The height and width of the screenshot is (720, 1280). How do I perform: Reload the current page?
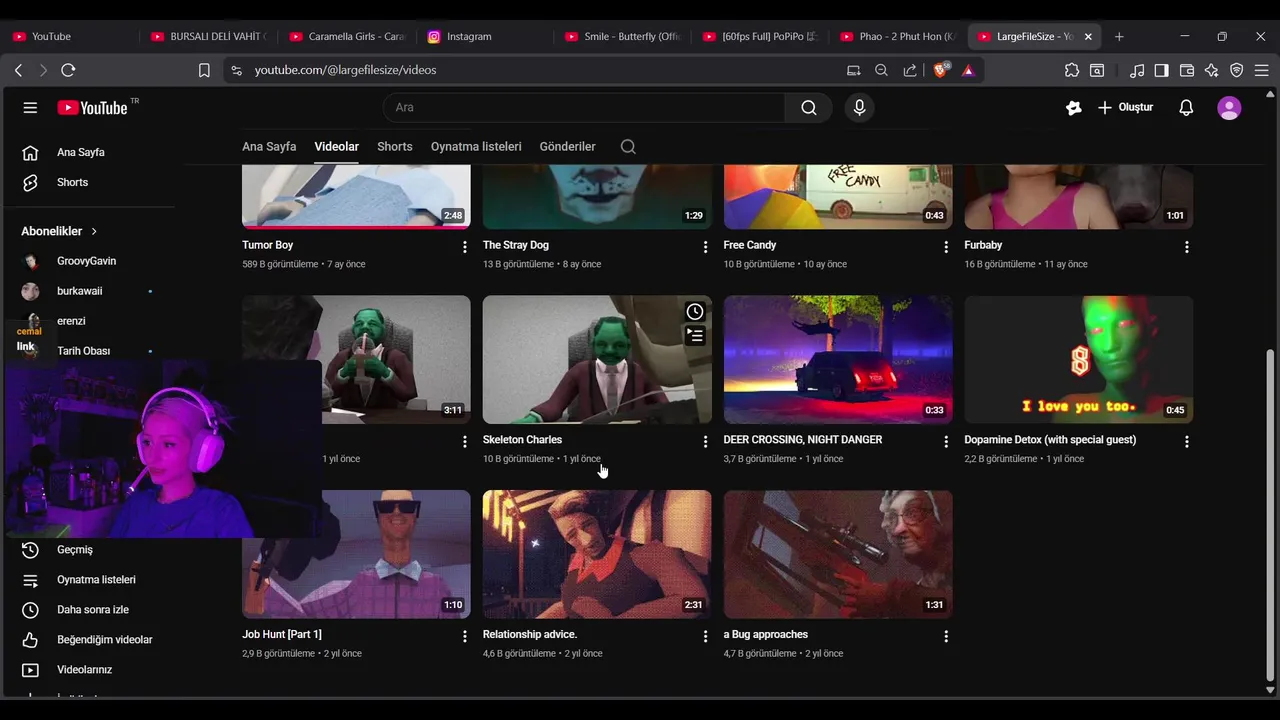(x=68, y=70)
